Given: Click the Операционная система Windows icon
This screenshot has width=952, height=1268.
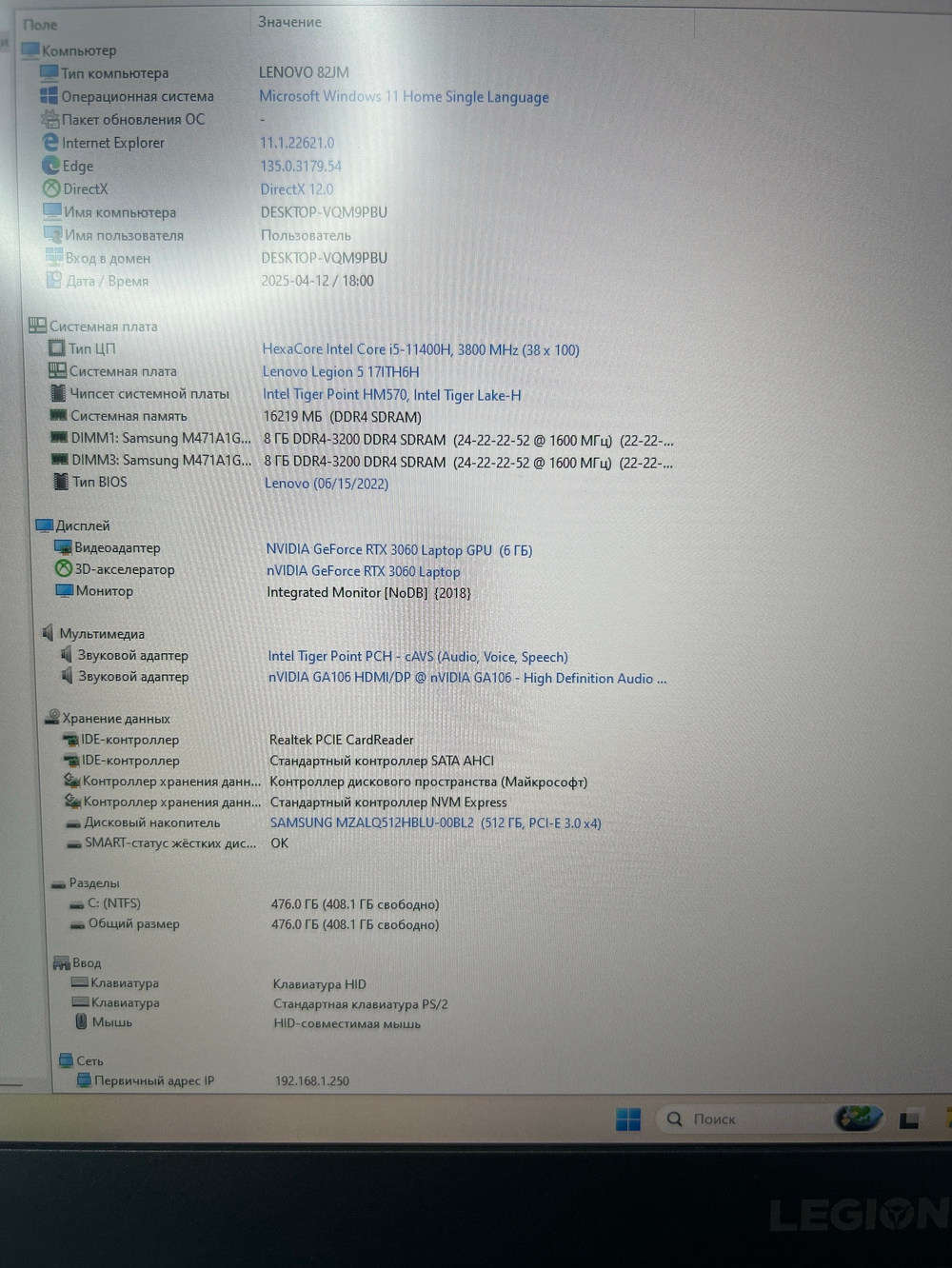Looking at the screenshot, I should 50,95.
